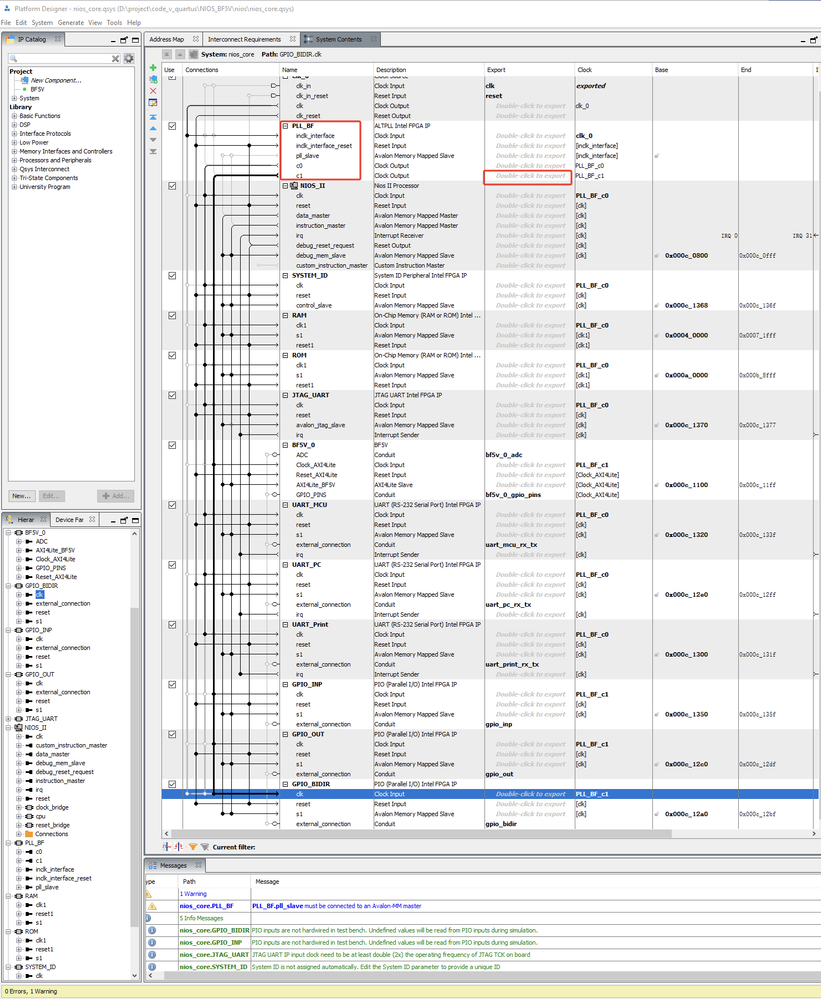This screenshot has width=821, height=999.
Task: Click the Add subsystem icon below the plus
Action: point(153,80)
